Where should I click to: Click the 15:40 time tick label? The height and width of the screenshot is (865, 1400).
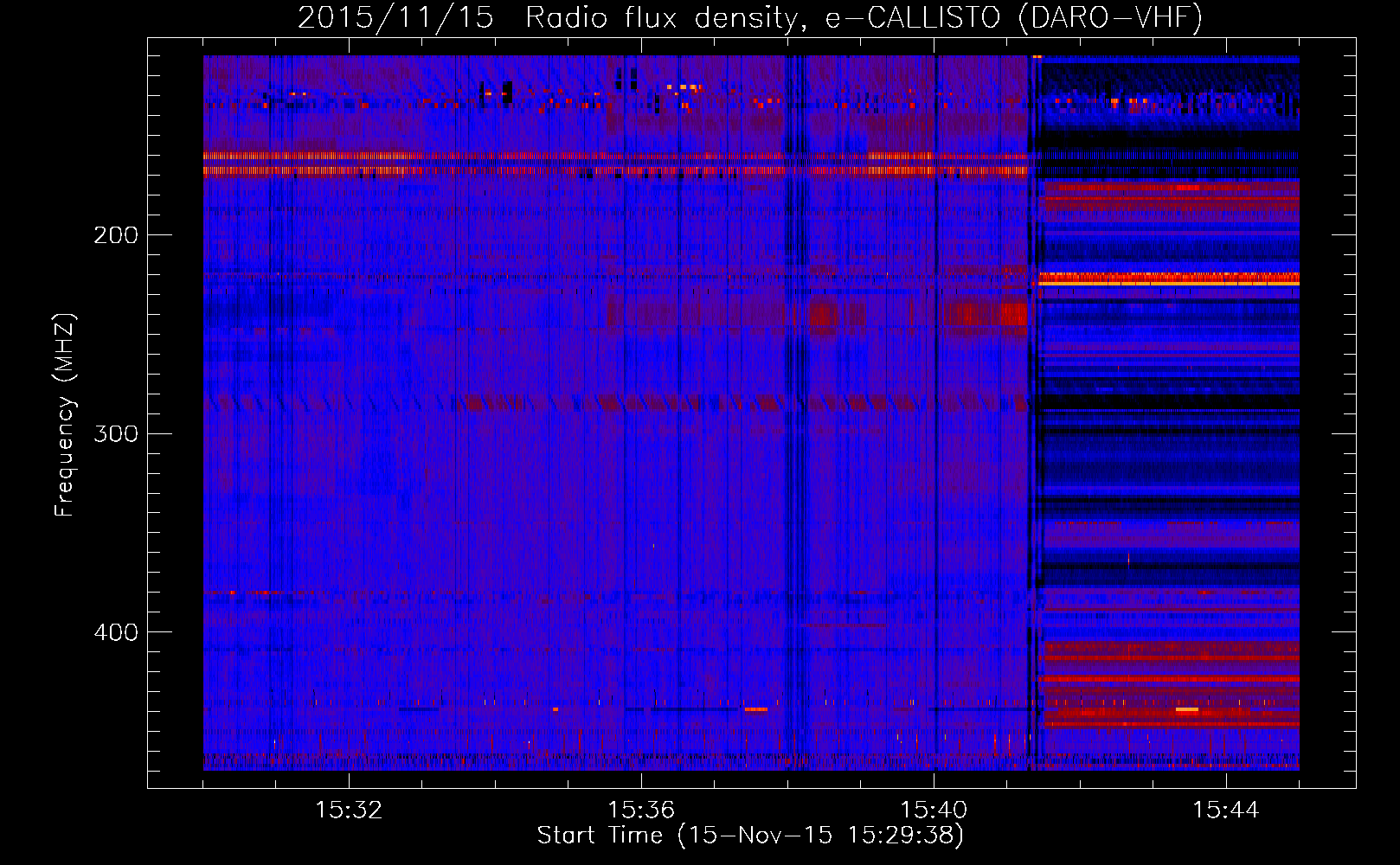(934, 811)
